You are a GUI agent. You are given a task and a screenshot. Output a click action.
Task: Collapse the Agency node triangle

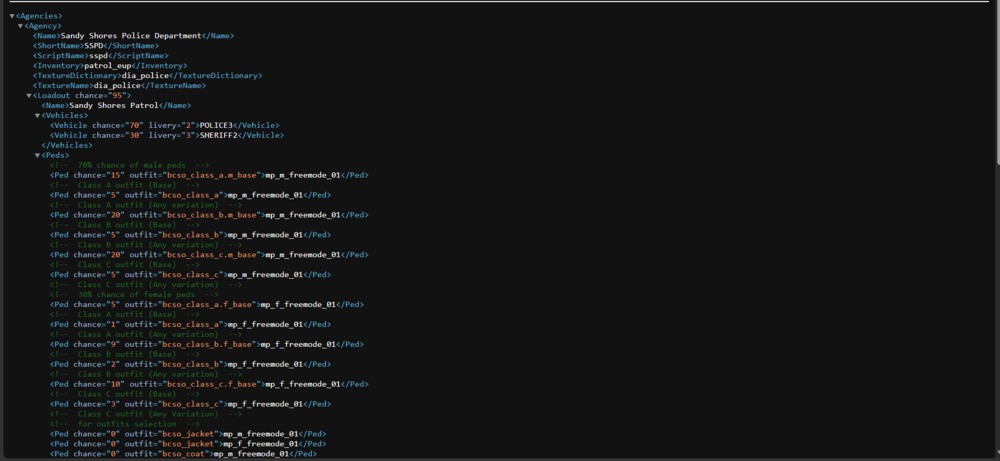pos(20,26)
